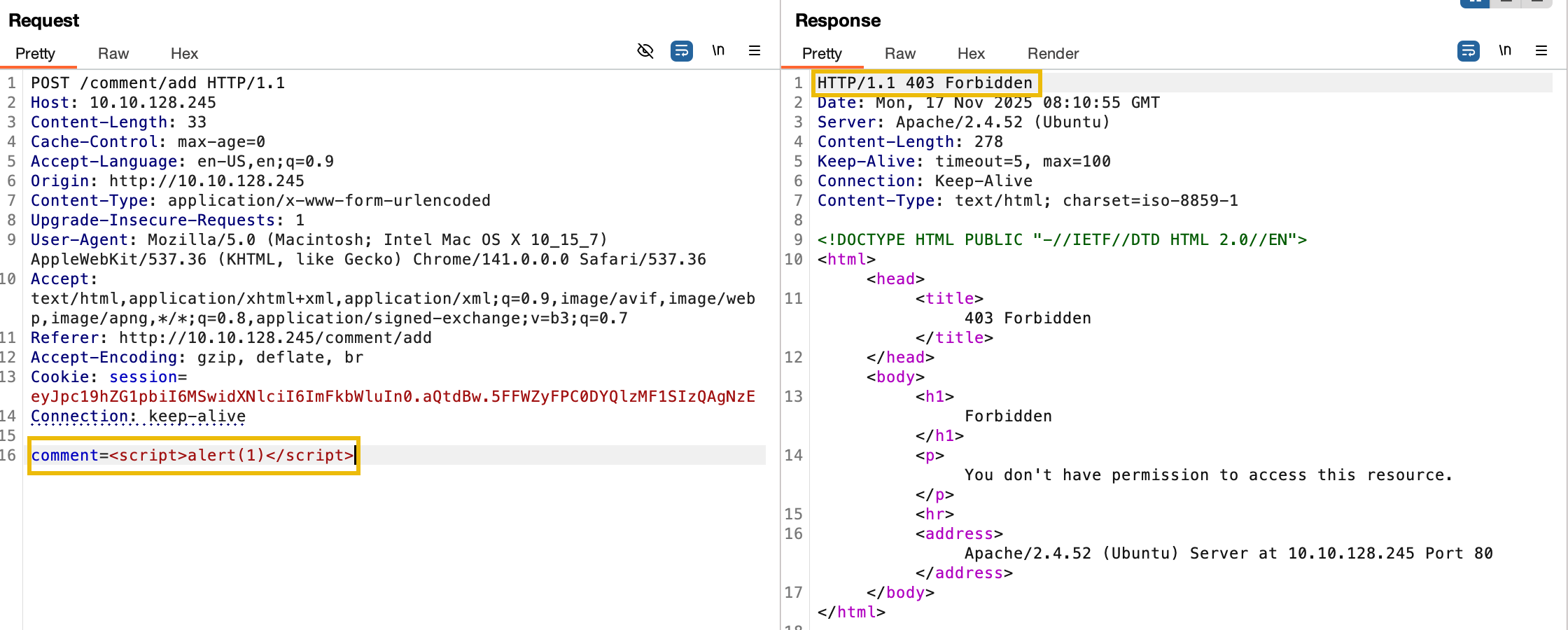The width and height of the screenshot is (1568, 630).
Task: Click the Accept-Language header line
Action: coord(182,161)
